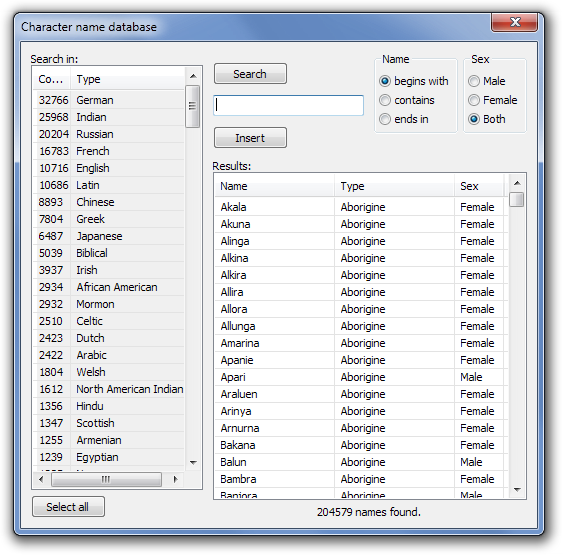Choose the Female sex radio button
563x555 pixels.
click(x=493, y=100)
